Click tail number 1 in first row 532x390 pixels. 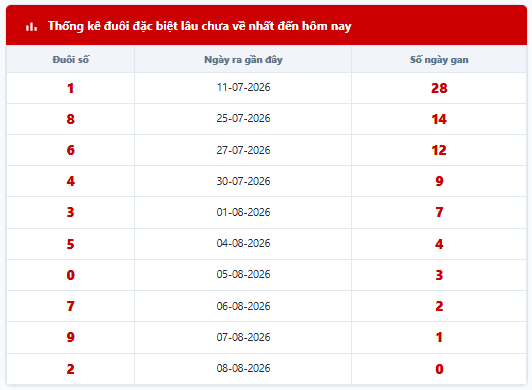(x=71, y=88)
